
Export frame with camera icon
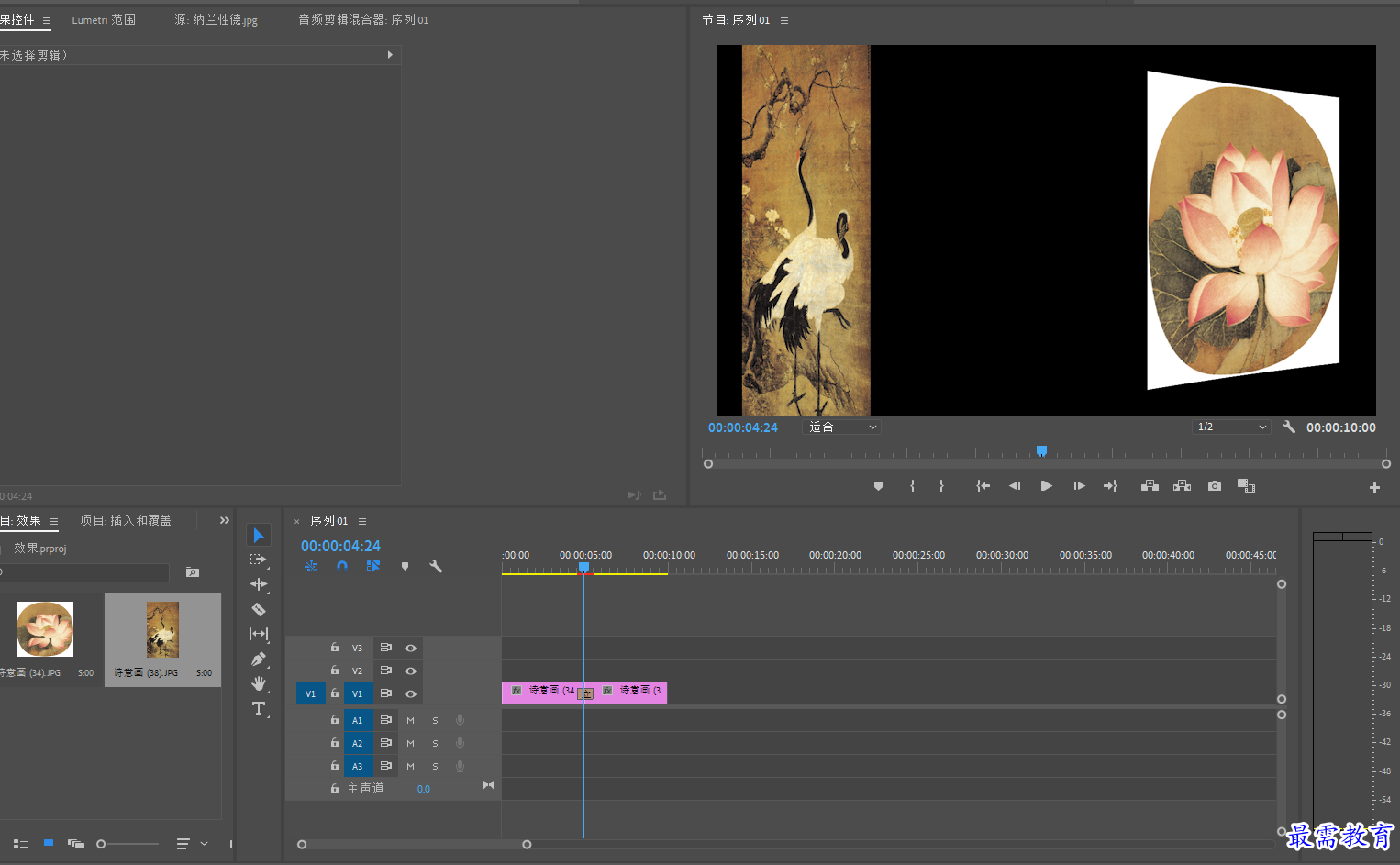1215,486
